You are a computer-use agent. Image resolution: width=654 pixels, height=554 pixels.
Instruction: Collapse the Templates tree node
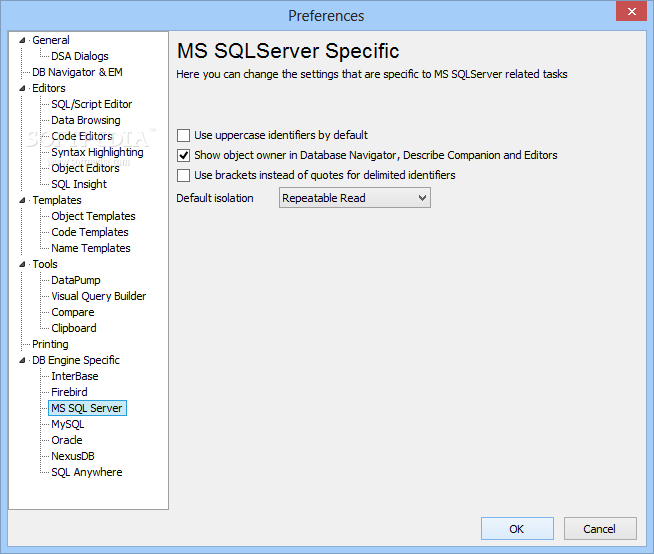pyautogui.click(x=23, y=201)
